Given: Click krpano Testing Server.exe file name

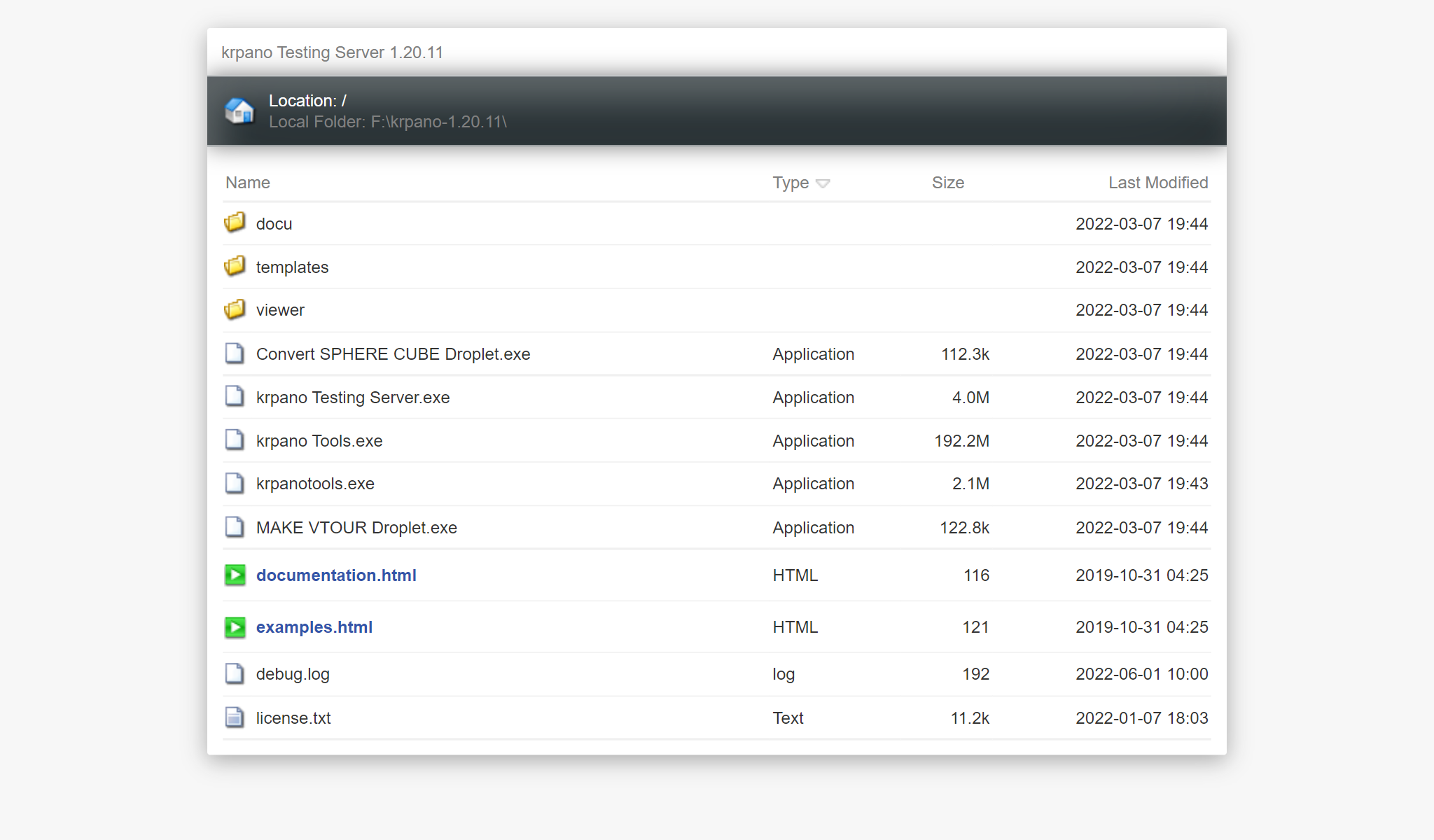Looking at the screenshot, I should click(353, 398).
